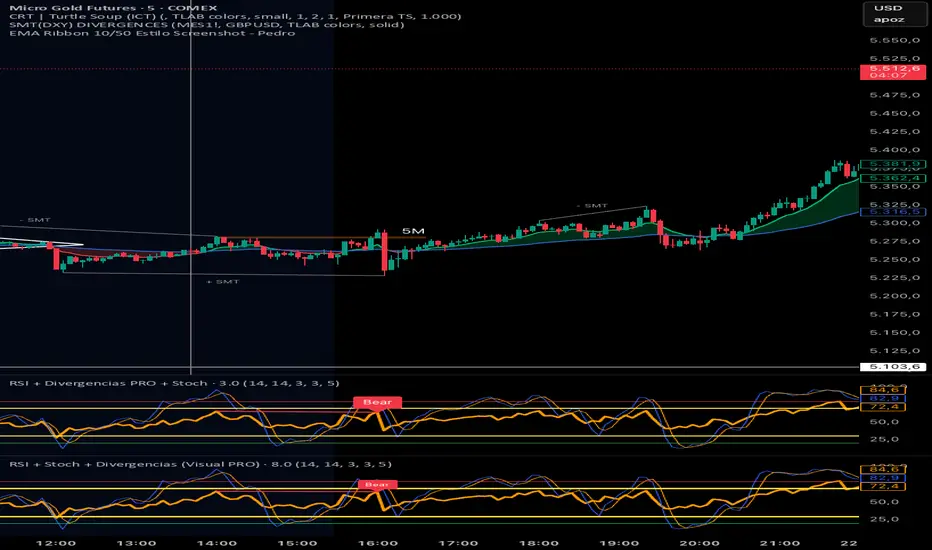
Task: Click the 5.425,0 price axis label
Action: coord(894,132)
